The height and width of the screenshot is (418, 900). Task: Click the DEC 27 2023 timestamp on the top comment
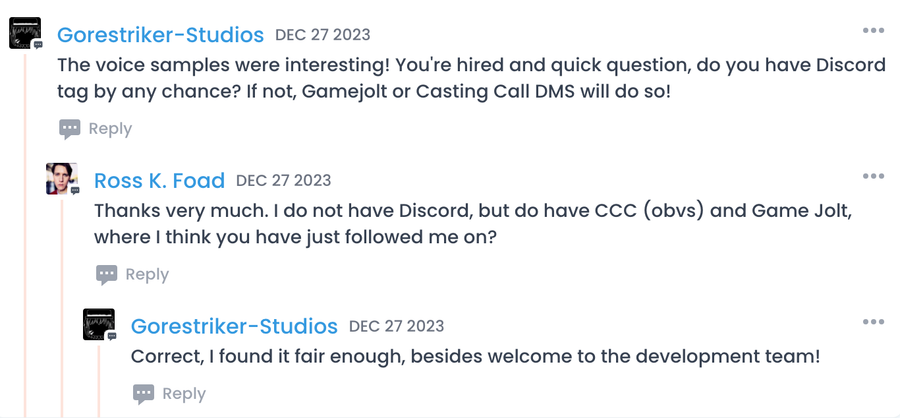point(323,34)
